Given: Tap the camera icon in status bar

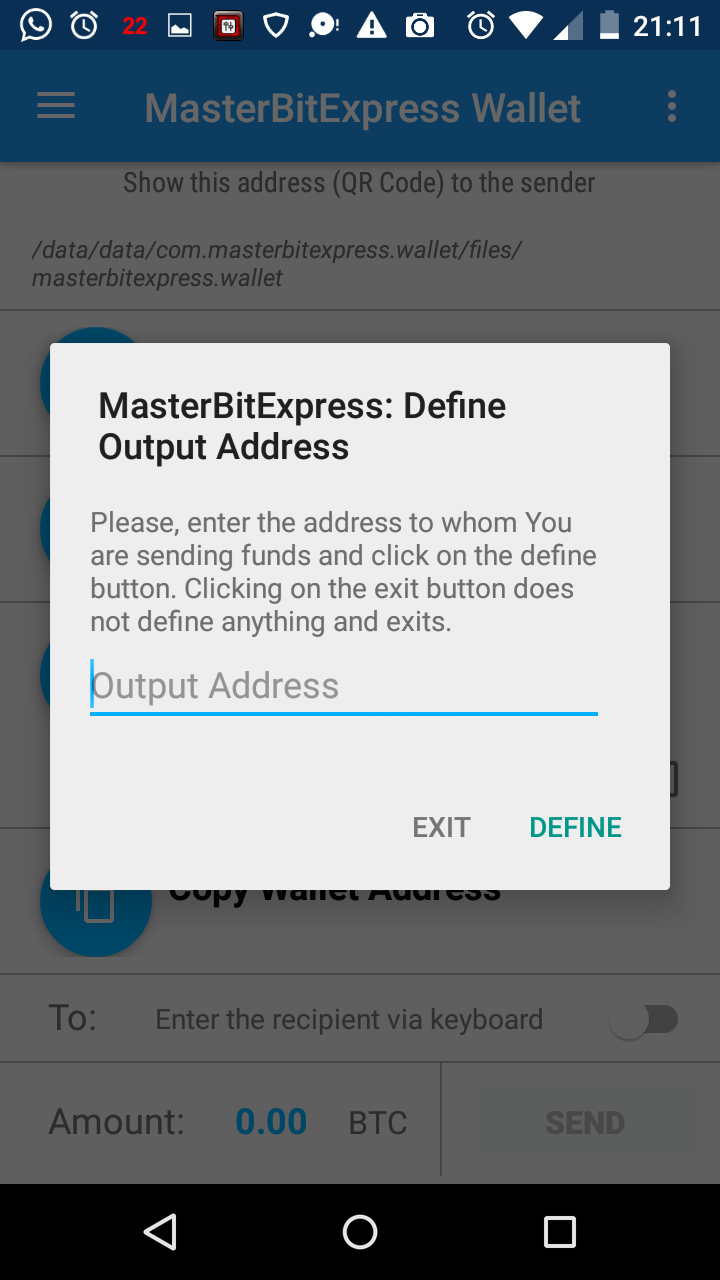Looking at the screenshot, I should click(x=420, y=25).
